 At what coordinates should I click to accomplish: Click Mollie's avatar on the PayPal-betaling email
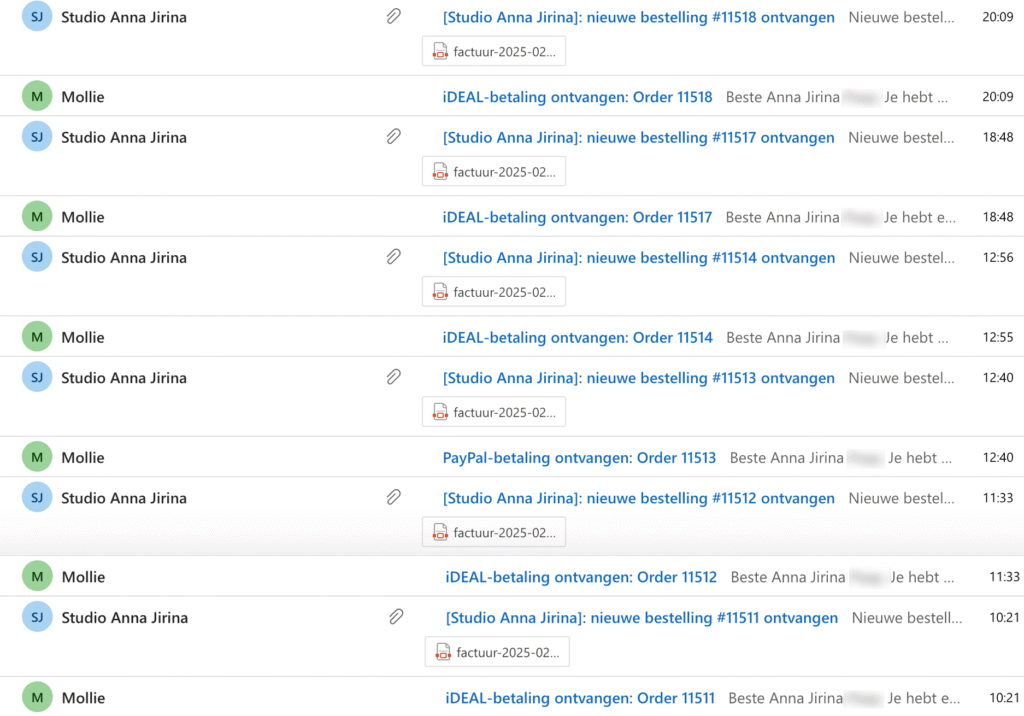point(36,457)
